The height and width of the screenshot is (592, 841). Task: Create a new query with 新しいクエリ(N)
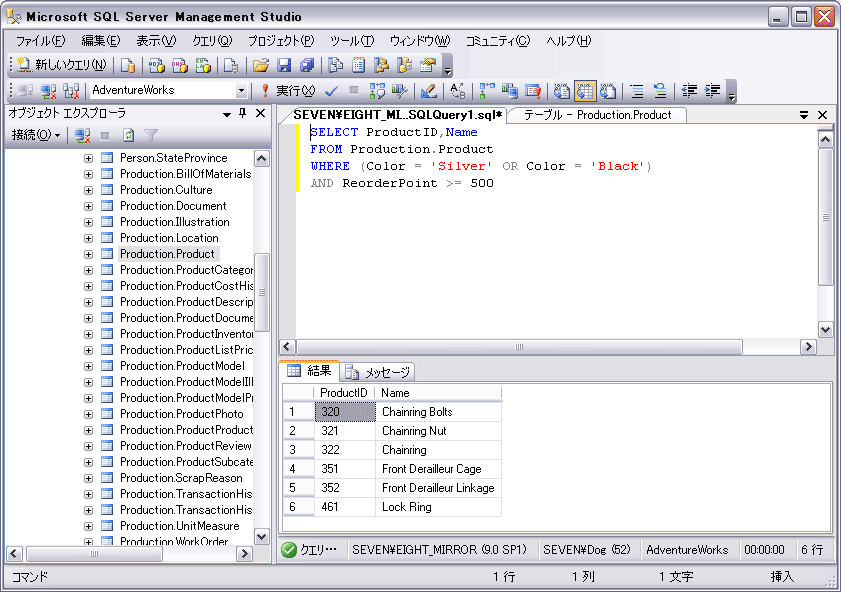coord(60,66)
